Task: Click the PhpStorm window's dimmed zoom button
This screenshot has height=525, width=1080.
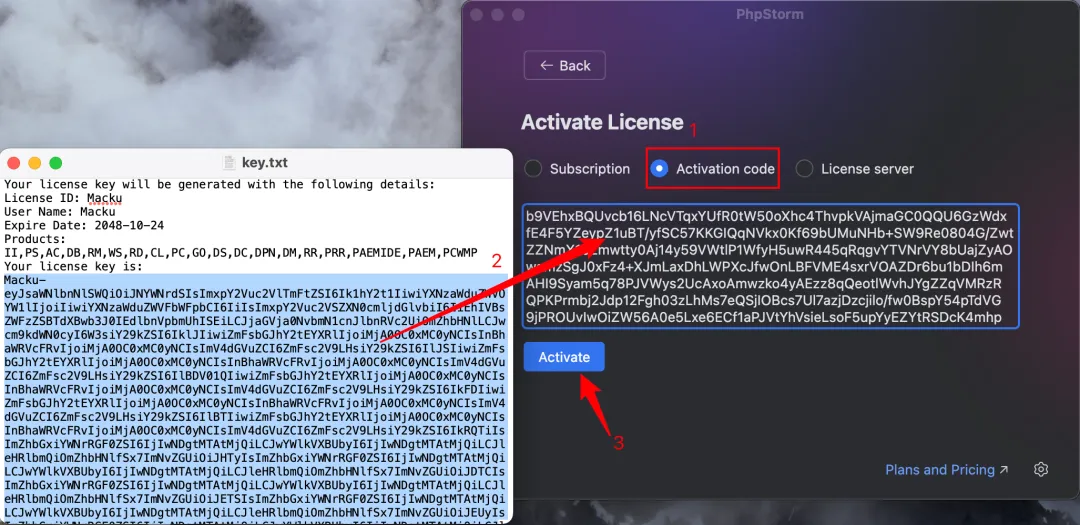Action: click(x=518, y=14)
